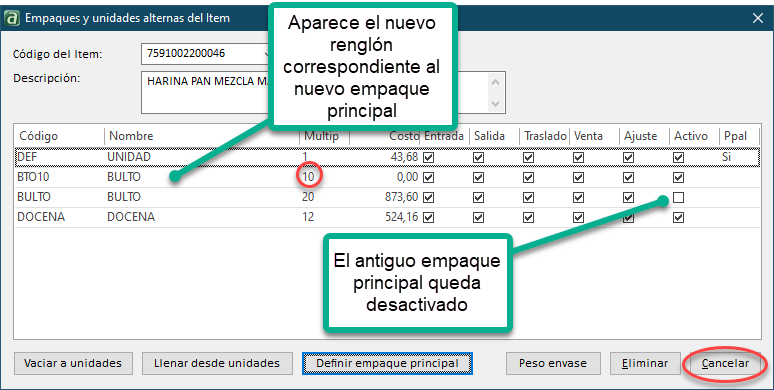Select the DOCENA code cell

pyautogui.click(x=41, y=217)
